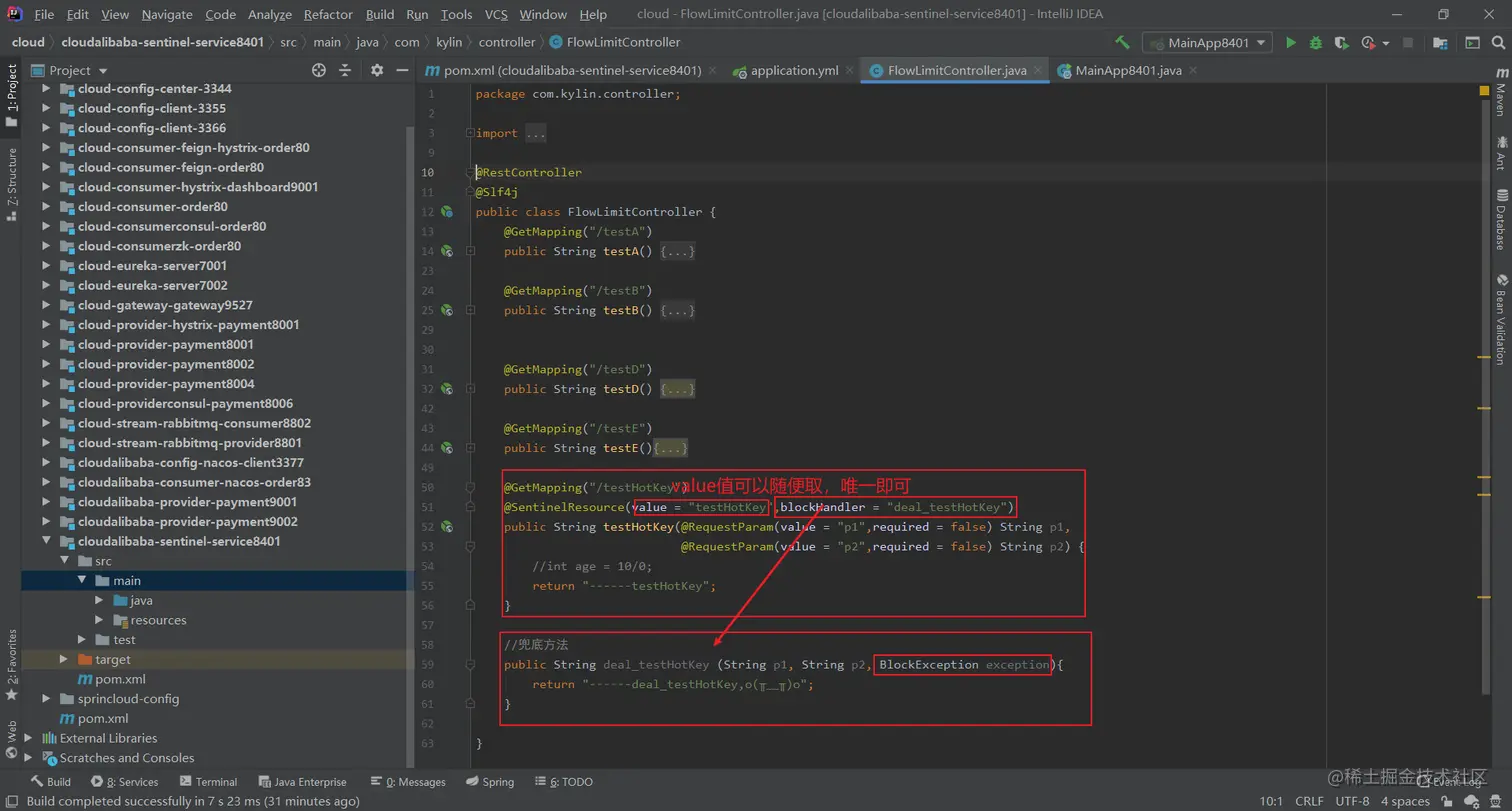Click the gutter icon beside testHotKey line 52
The width and height of the screenshot is (1512, 811).
pyautogui.click(x=447, y=527)
